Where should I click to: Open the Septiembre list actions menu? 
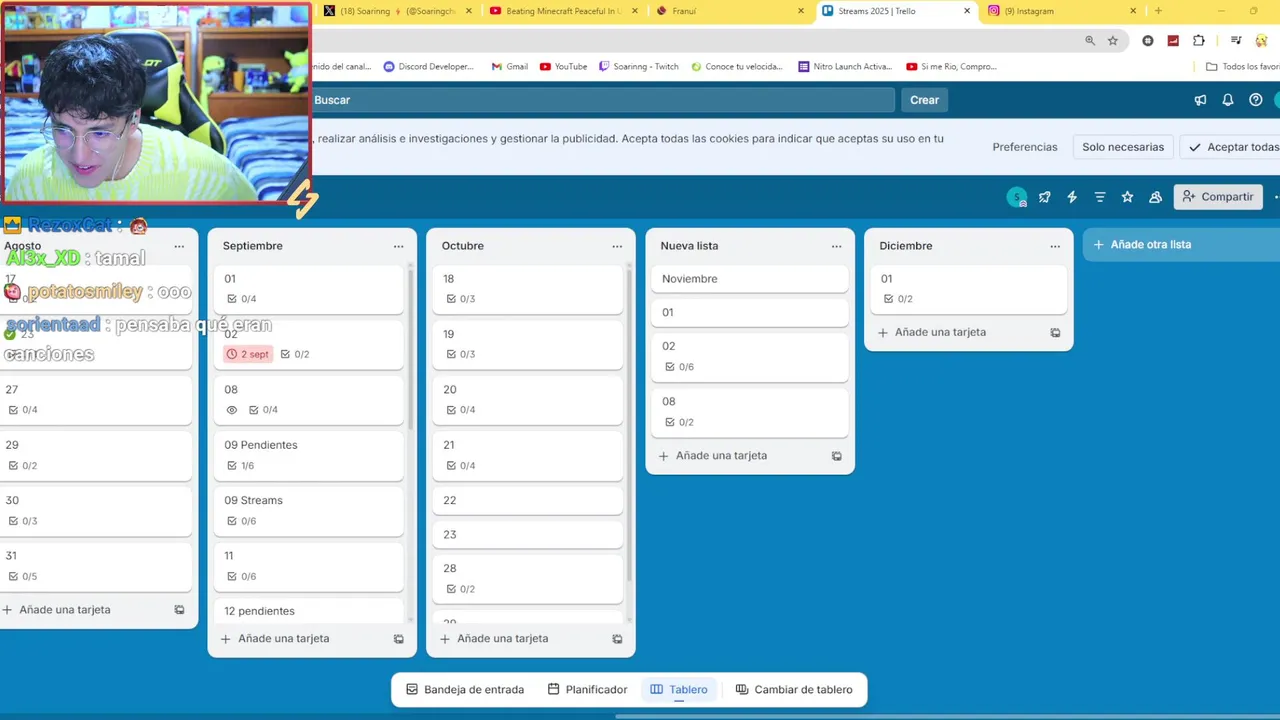point(398,246)
